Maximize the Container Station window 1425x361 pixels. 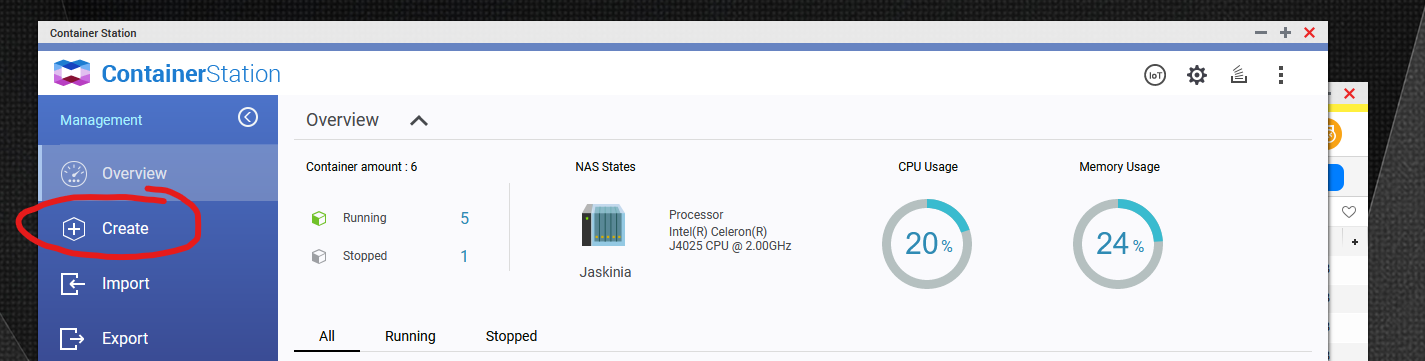[1286, 33]
